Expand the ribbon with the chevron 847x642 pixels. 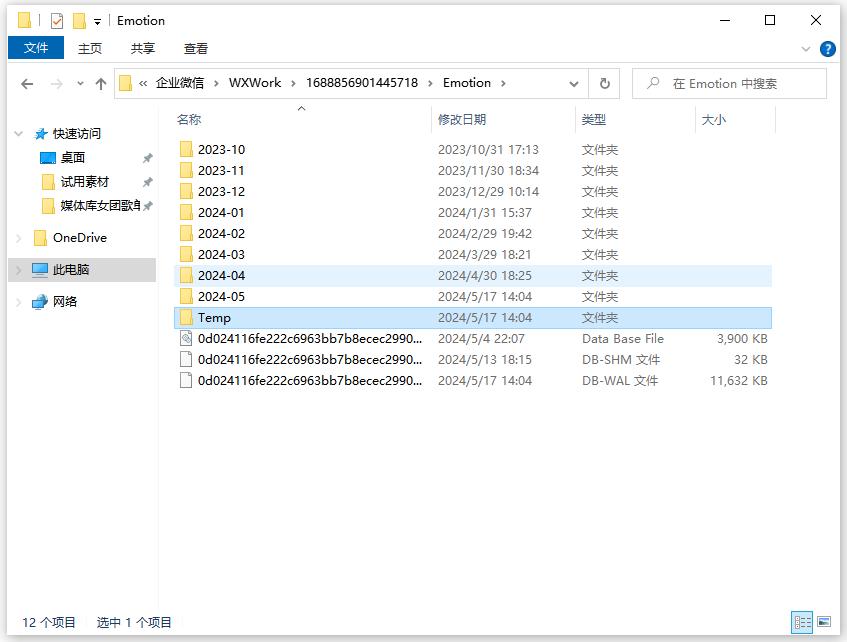coord(806,48)
